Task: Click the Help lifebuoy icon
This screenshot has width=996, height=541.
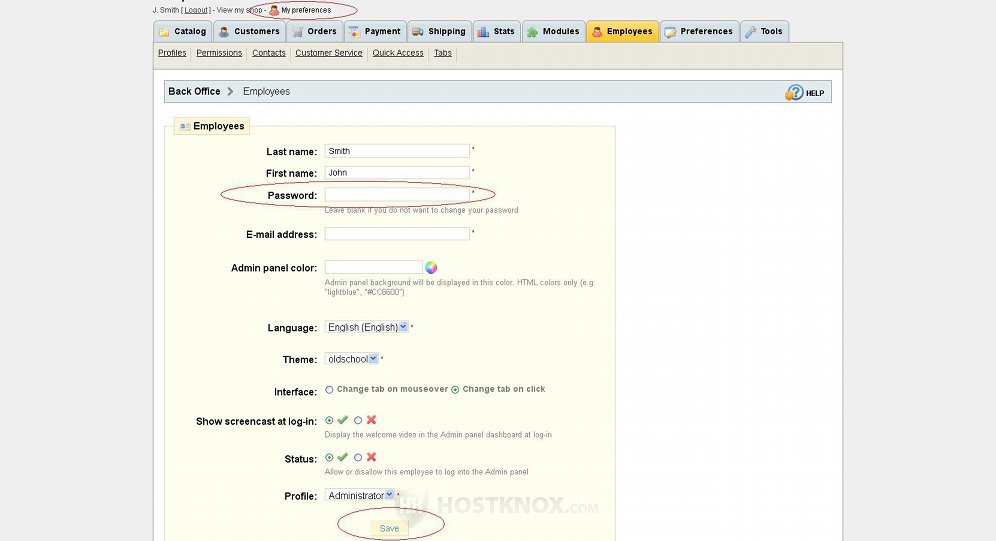Action: (x=794, y=92)
